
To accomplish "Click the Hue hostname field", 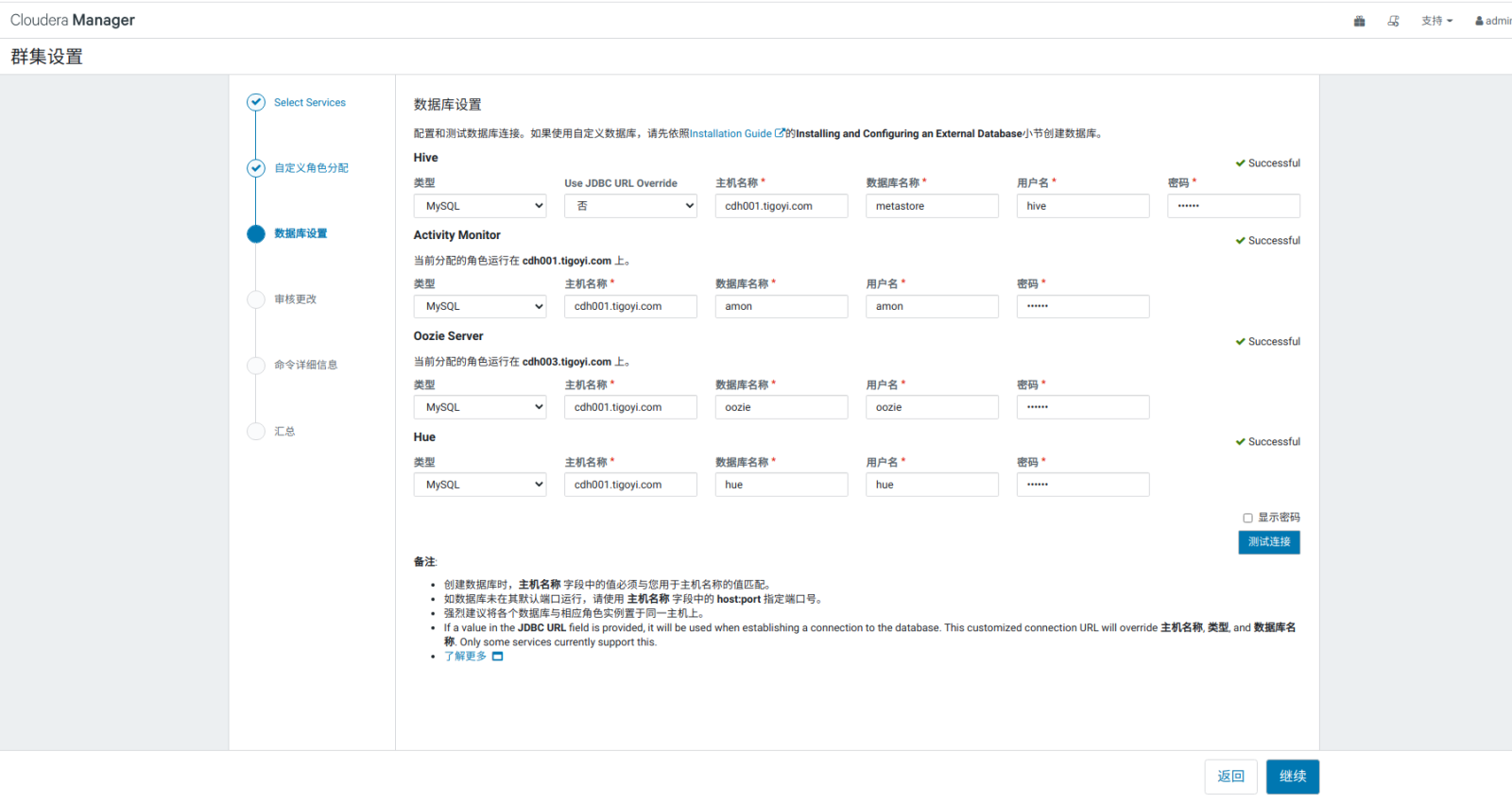I will [x=630, y=485].
